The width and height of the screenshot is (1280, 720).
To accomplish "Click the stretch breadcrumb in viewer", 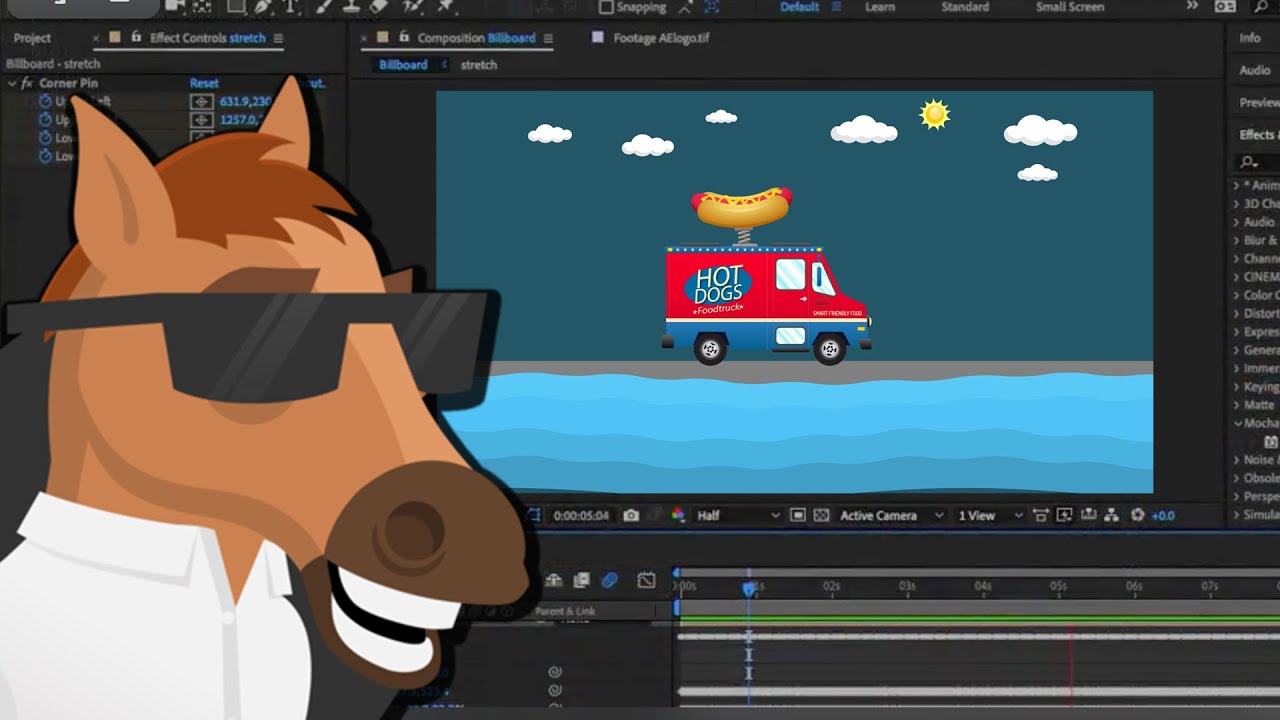I will (479, 65).
